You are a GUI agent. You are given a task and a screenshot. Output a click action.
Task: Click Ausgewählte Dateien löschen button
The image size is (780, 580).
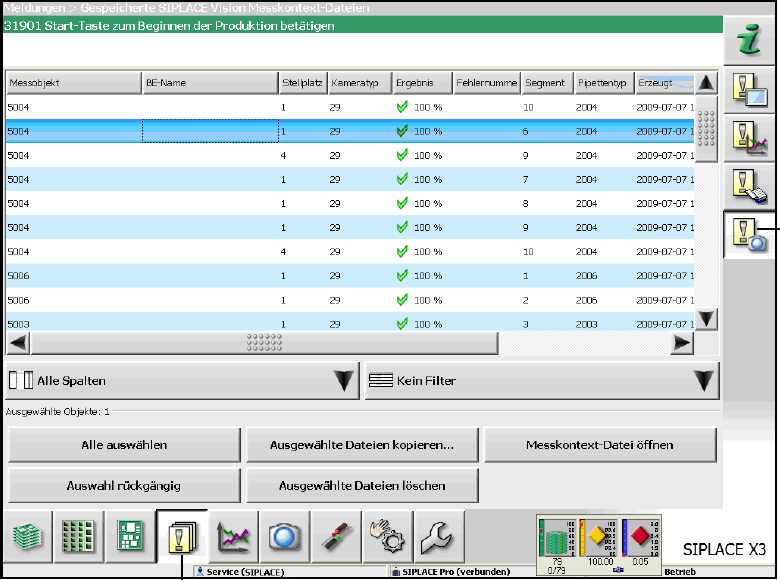(x=362, y=486)
